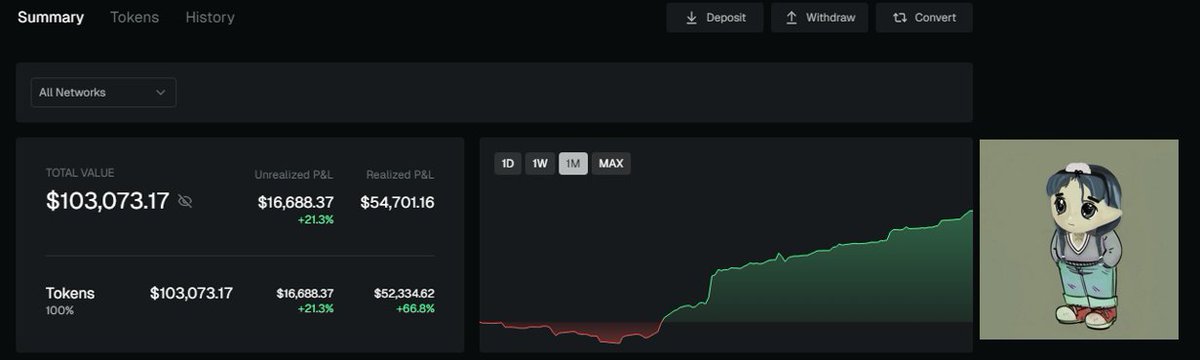This screenshot has height=360, width=1200.
Task: Click the Convert button
Action: coord(924,17)
